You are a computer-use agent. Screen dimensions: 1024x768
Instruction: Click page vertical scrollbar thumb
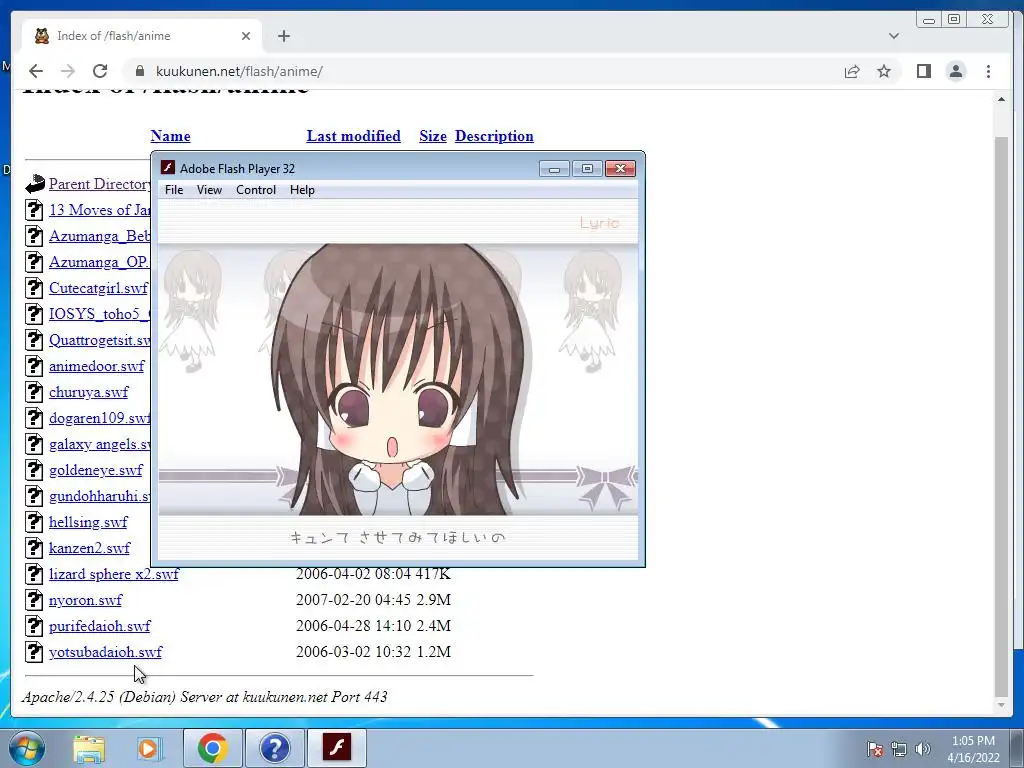[x=1000, y=417]
